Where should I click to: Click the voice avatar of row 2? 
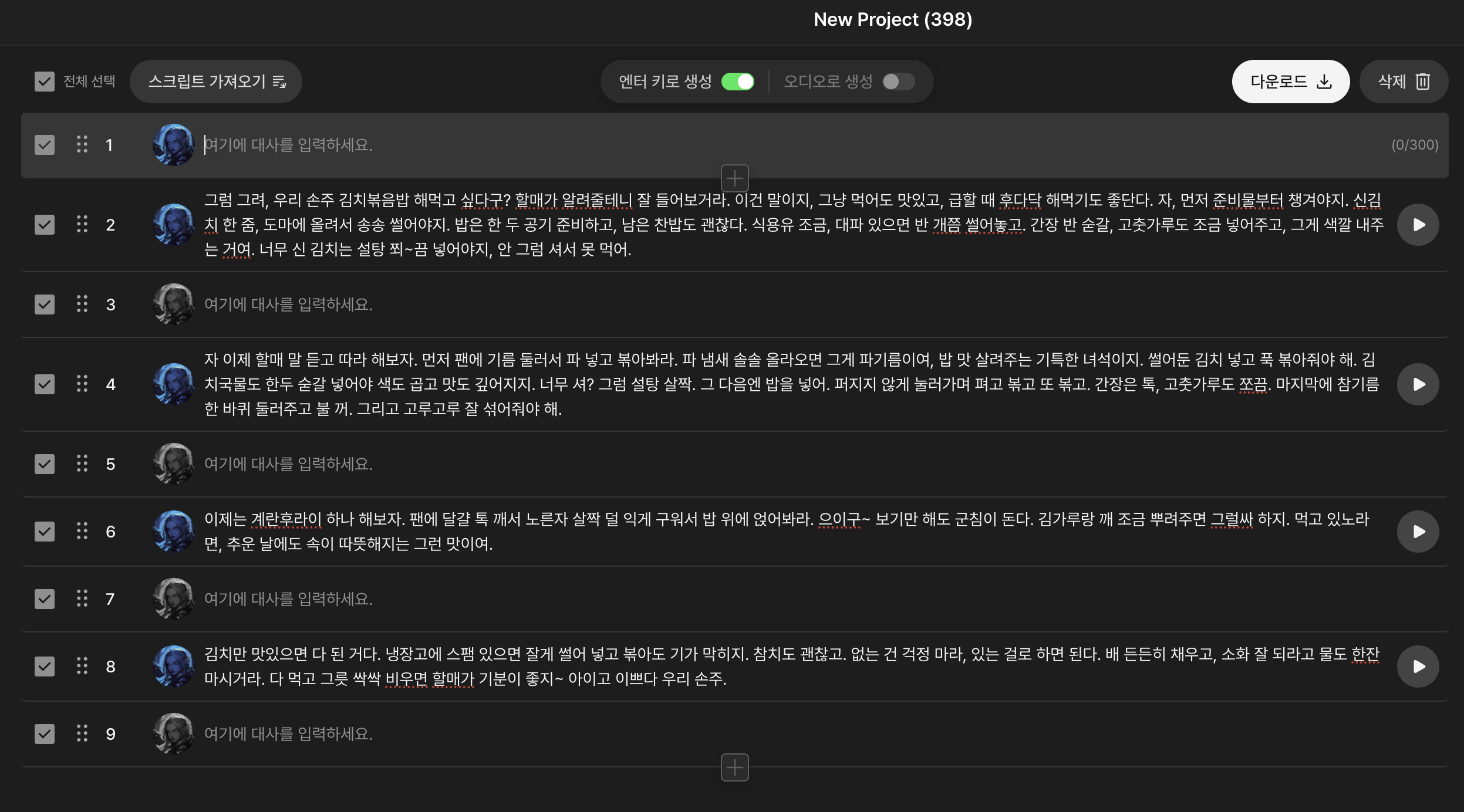point(174,225)
